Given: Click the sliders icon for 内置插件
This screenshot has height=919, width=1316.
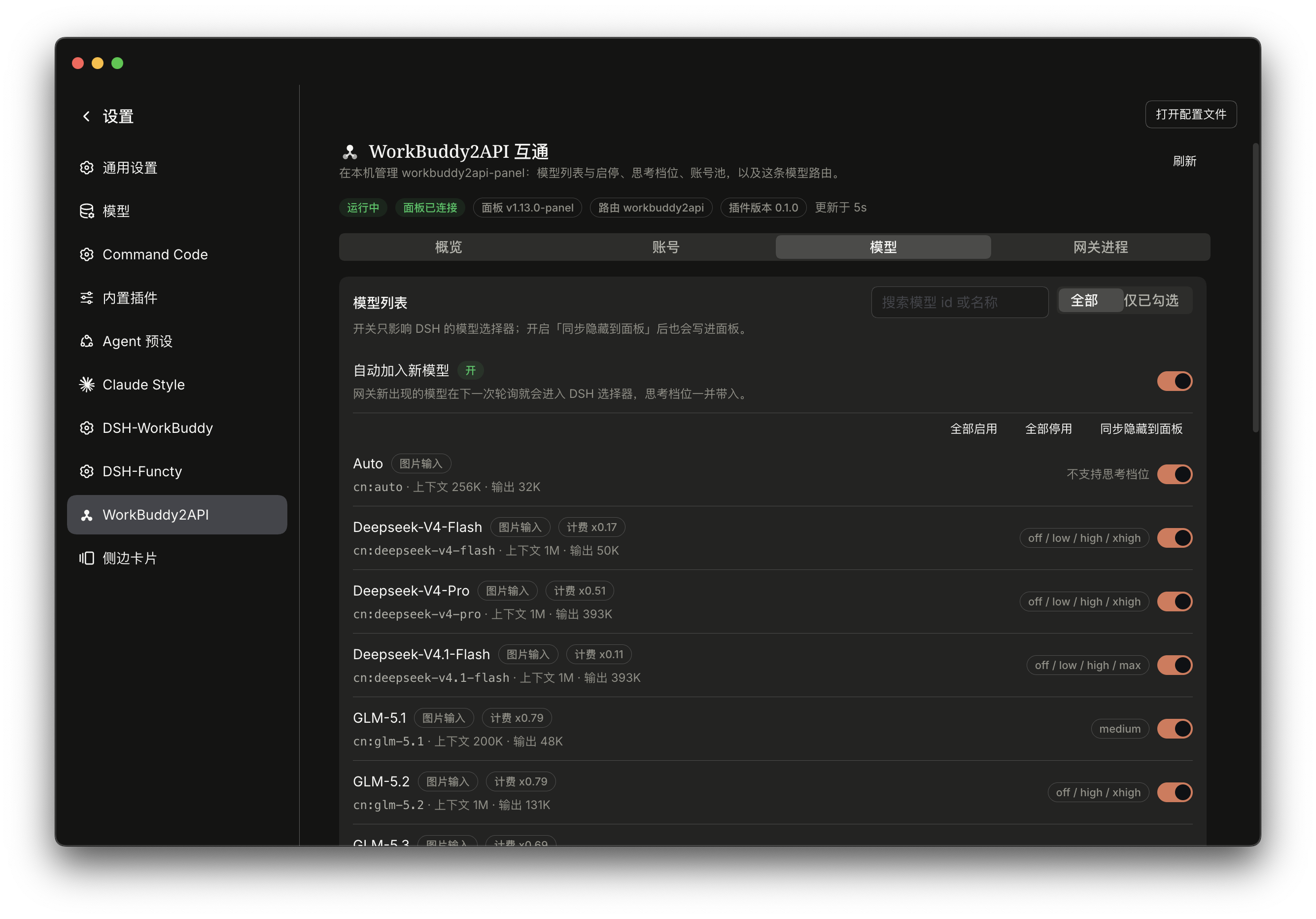Looking at the screenshot, I should pyautogui.click(x=87, y=298).
